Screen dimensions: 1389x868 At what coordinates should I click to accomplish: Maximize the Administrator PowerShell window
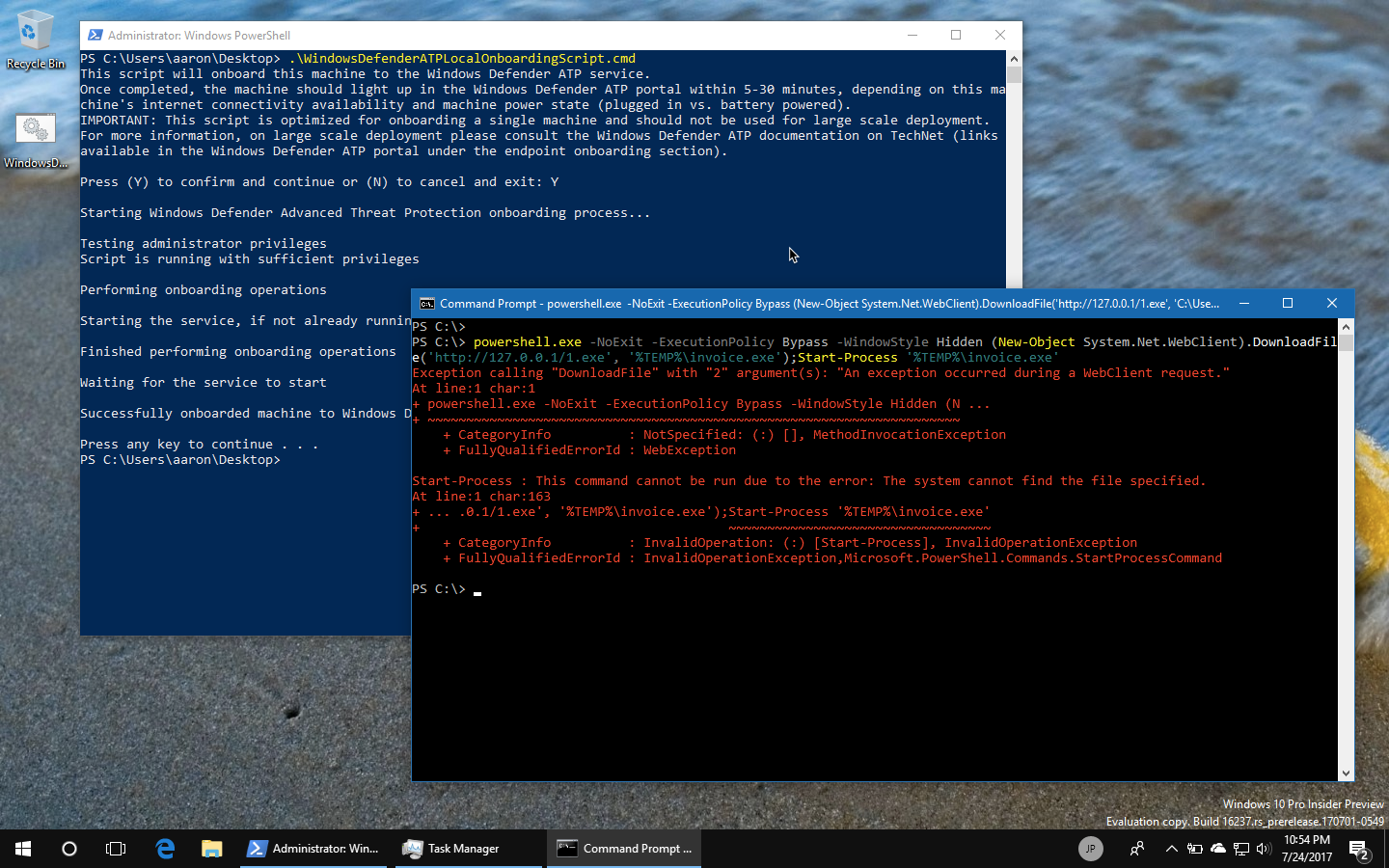pos(956,35)
